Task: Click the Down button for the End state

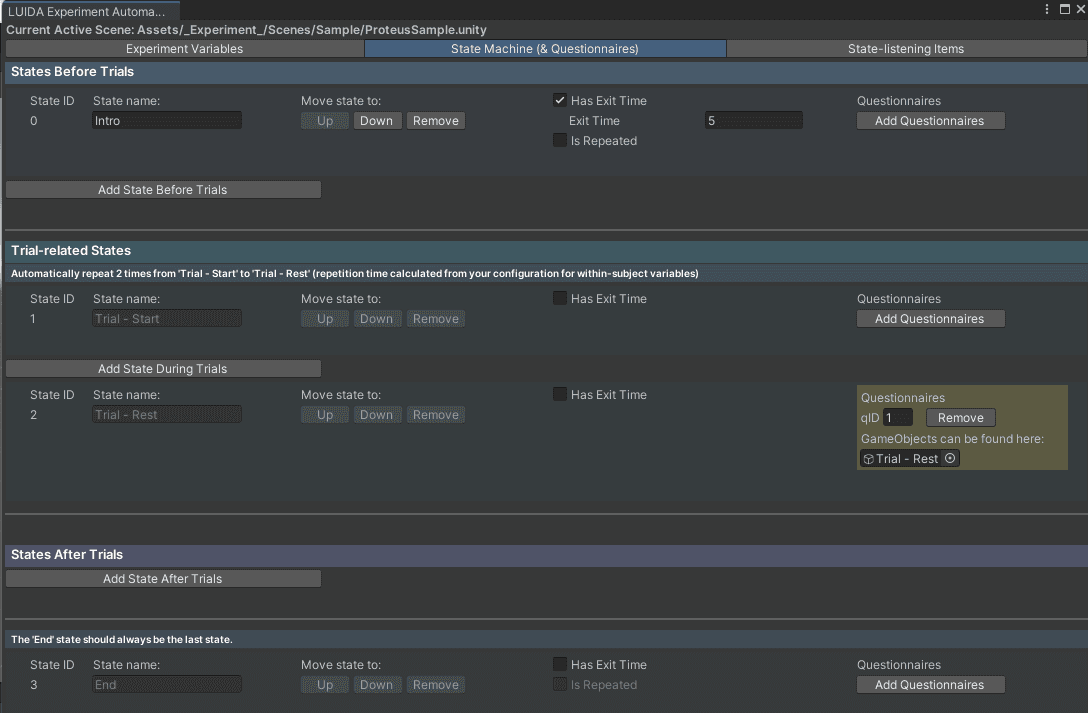Action: [x=377, y=685]
